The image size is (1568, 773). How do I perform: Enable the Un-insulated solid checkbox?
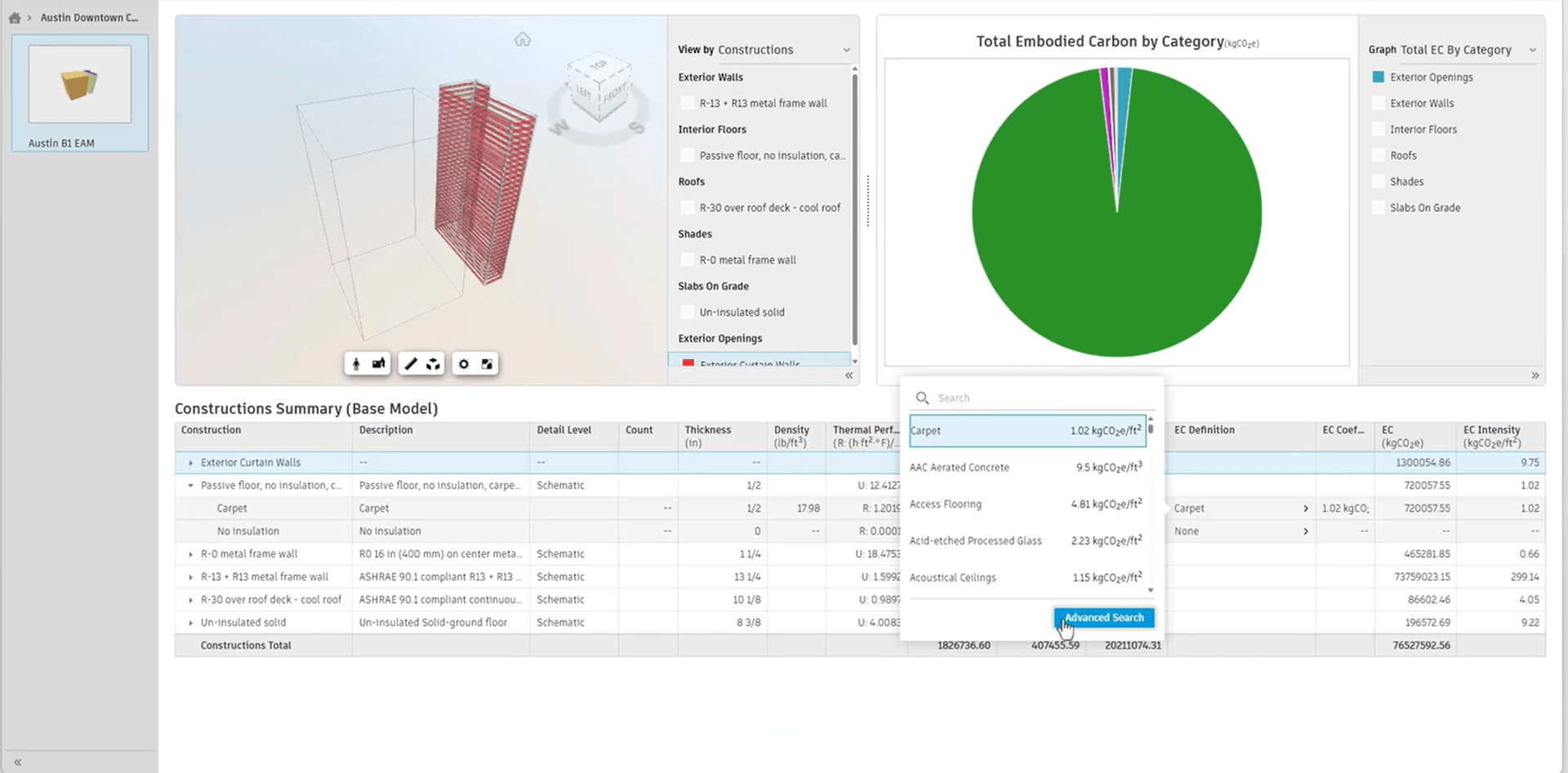(x=688, y=312)
